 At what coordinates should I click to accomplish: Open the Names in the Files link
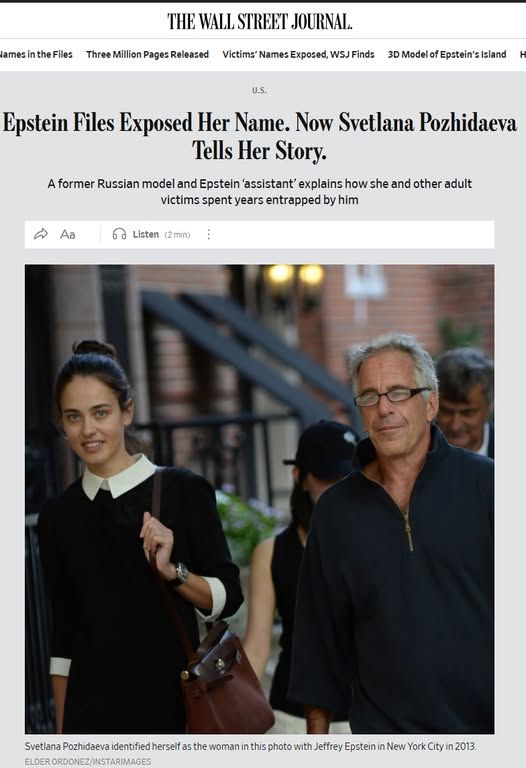pos(36,54)
